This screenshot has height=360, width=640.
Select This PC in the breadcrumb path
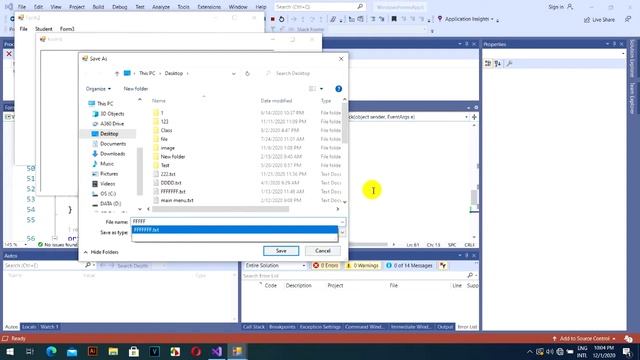click(147, 73)
